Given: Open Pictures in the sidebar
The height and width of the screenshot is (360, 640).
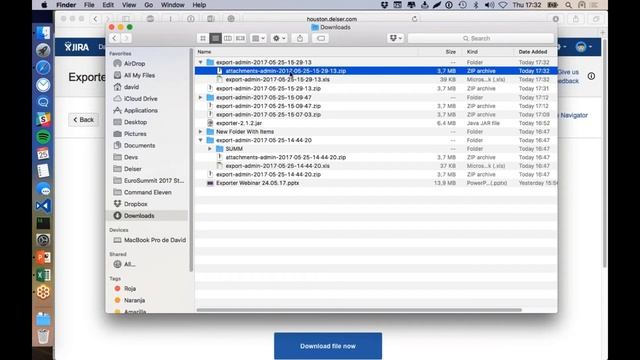Looking at the screenshot, I should [135, 134].
